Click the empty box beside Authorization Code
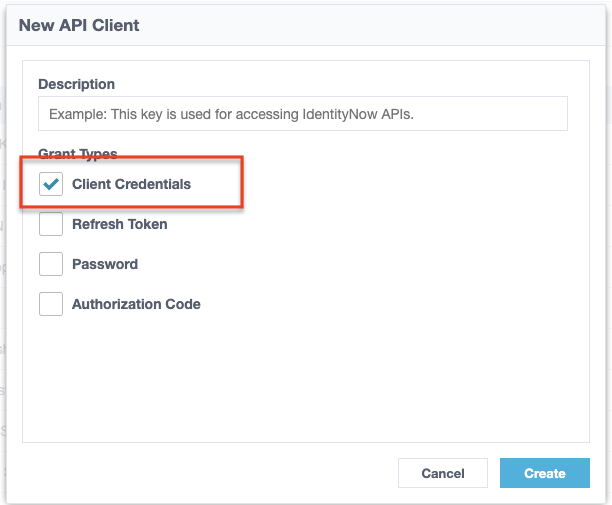 (x=51, y=304)
